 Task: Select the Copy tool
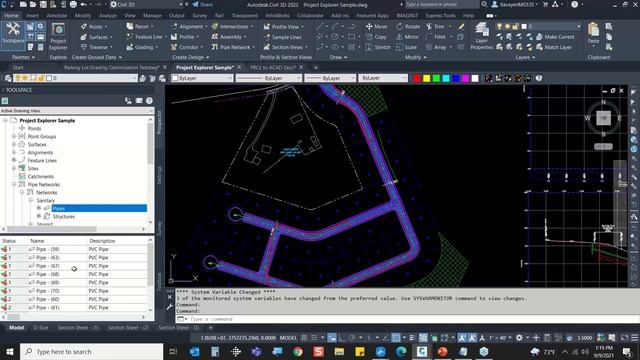(x=376, y=37)
